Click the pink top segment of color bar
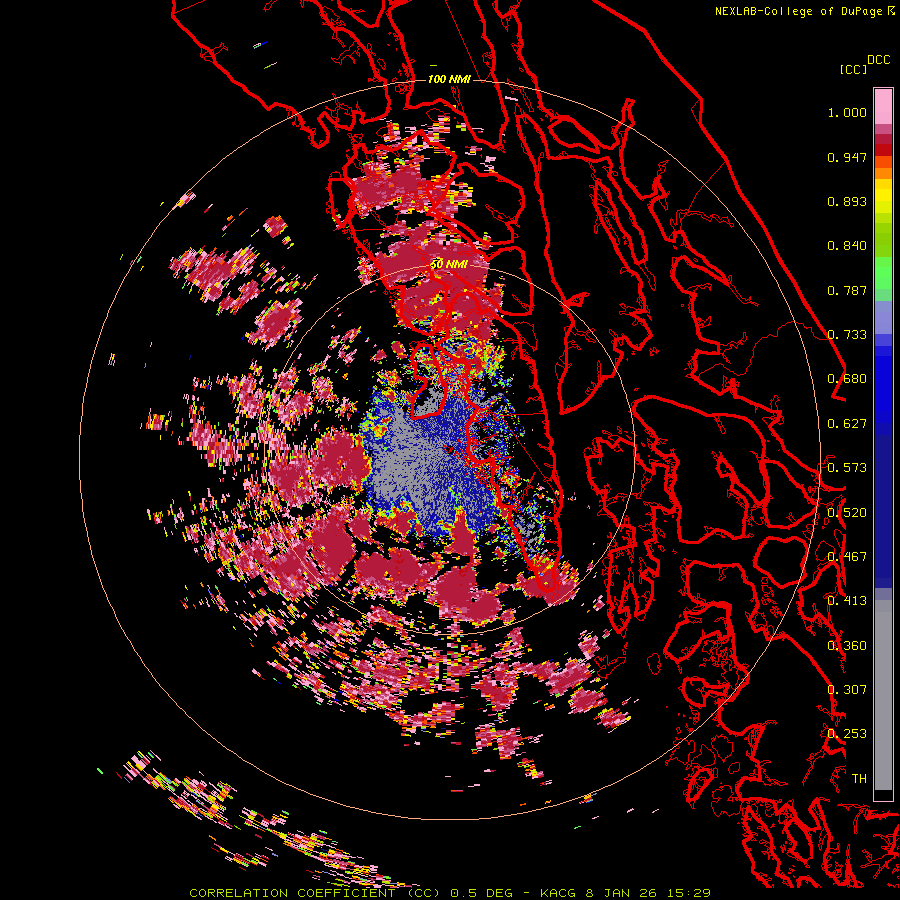The height and width of the screenshot is (900, 900). [883, 107]
